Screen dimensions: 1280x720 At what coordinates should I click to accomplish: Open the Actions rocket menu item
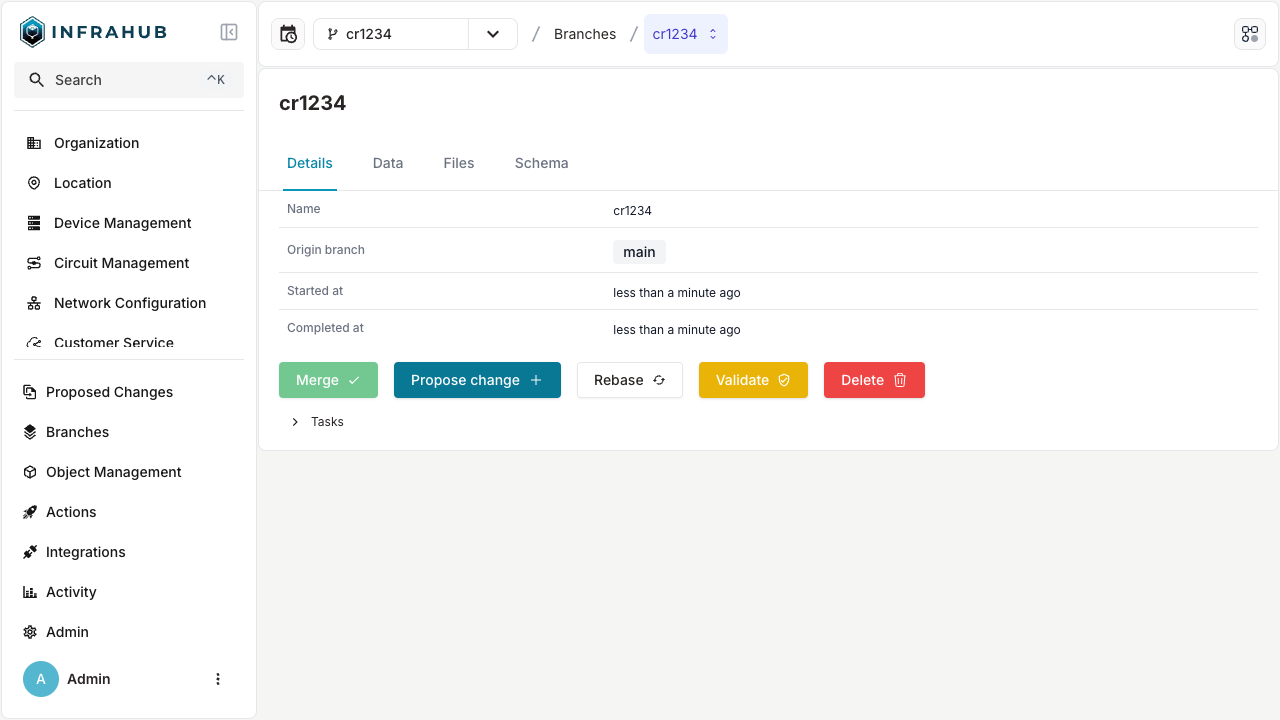tap(71, 512)
